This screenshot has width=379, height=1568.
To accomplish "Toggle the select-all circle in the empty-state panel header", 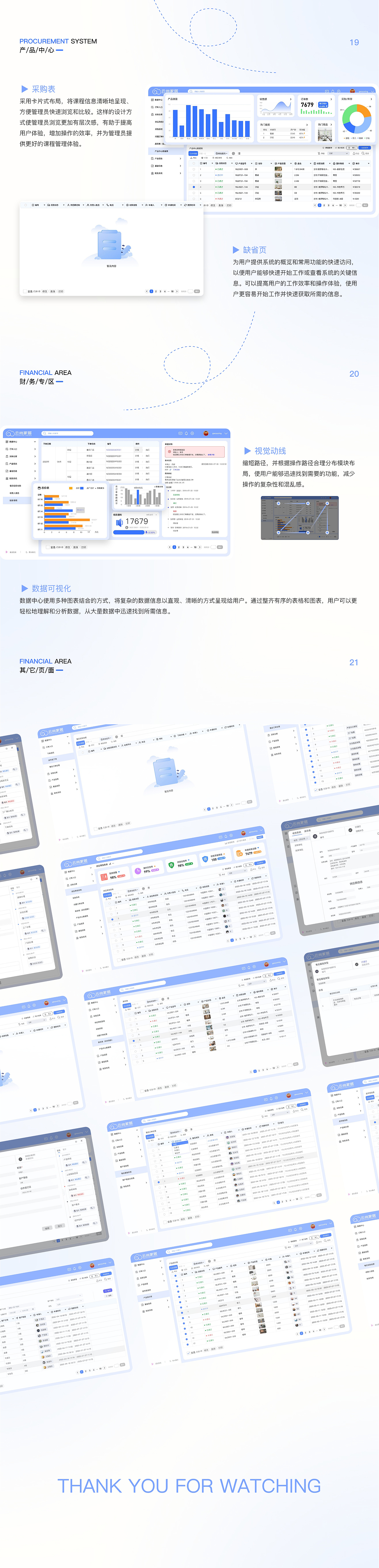I will [x=25, y=205].
